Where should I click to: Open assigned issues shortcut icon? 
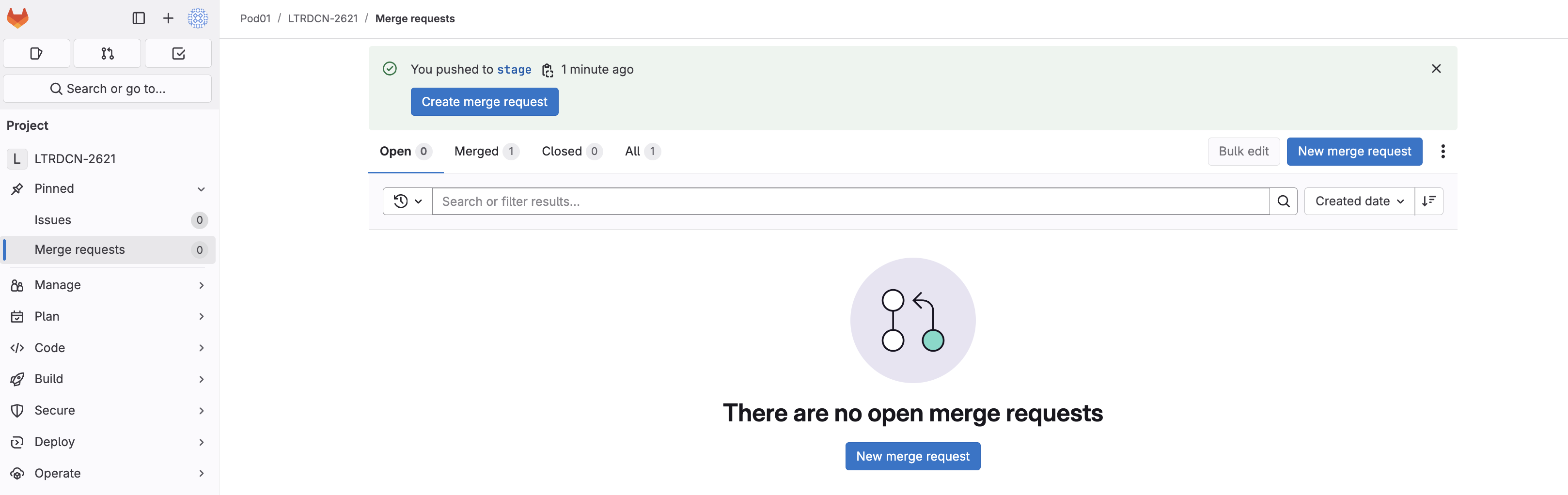[x=36, y=53]
